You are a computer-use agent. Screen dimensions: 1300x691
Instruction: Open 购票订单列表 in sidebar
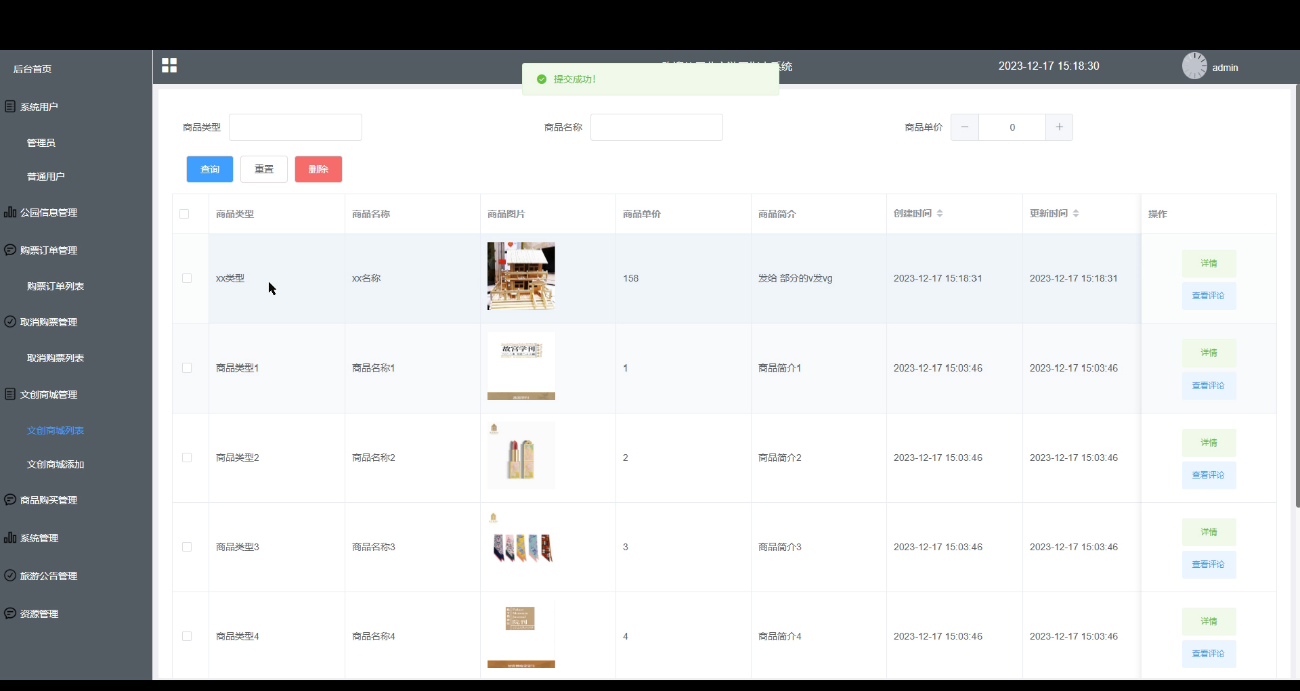pyautogui.click(x=55, y=287)
